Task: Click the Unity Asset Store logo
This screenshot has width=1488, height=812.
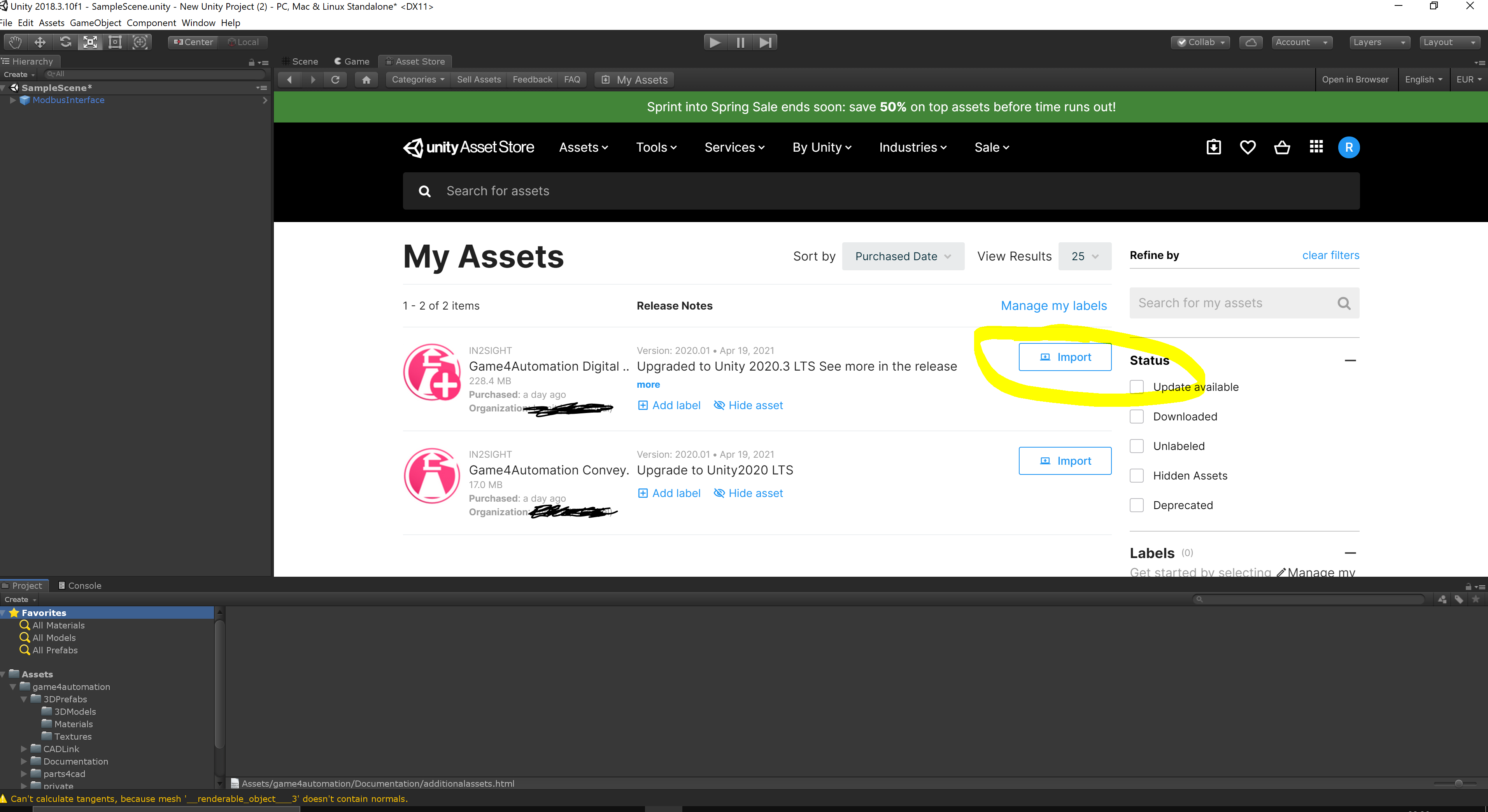Action: coord(468,147)
